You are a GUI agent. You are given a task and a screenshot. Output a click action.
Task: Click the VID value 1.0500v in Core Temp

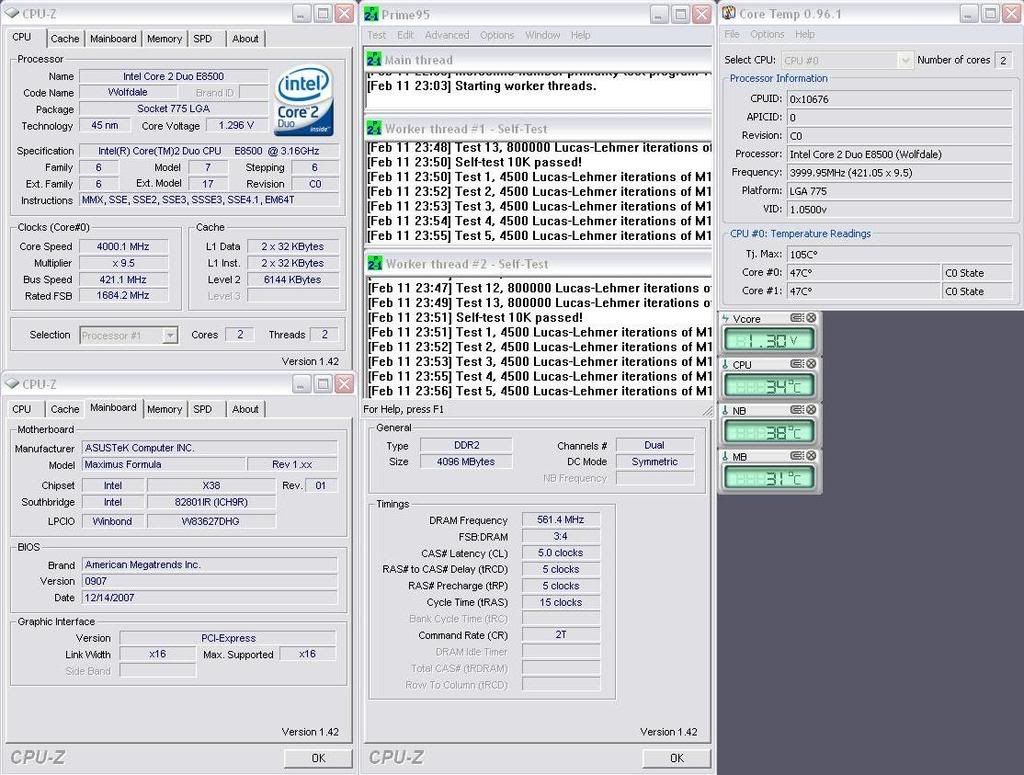(x=899, y=210)
